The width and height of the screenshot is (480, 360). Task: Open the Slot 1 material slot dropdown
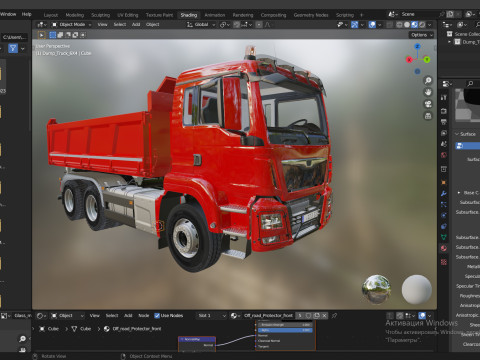tap(212, 315)
